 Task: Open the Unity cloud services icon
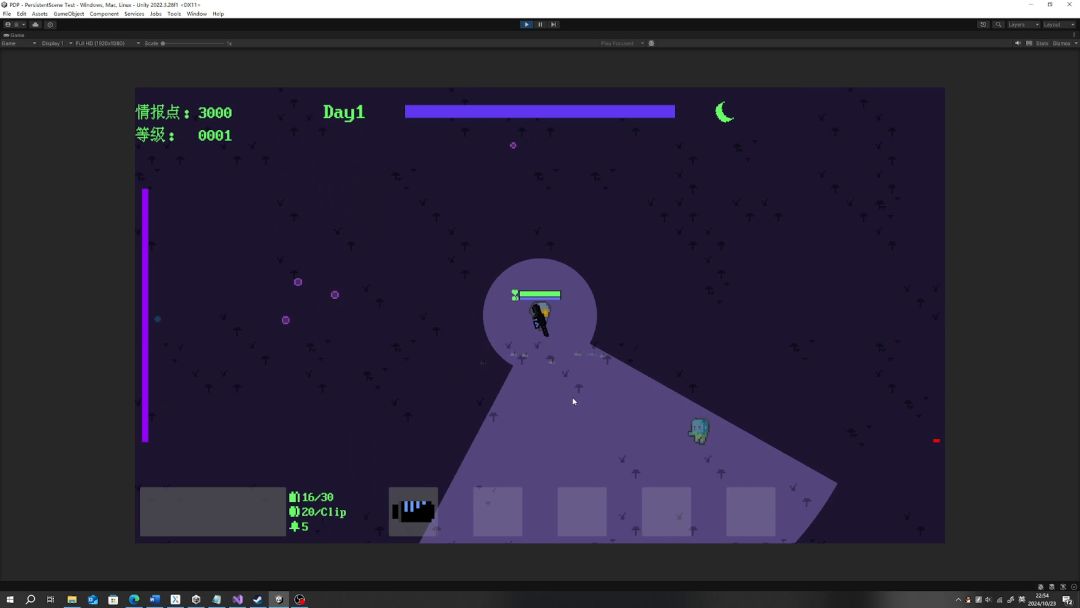(x=36, y=24)
